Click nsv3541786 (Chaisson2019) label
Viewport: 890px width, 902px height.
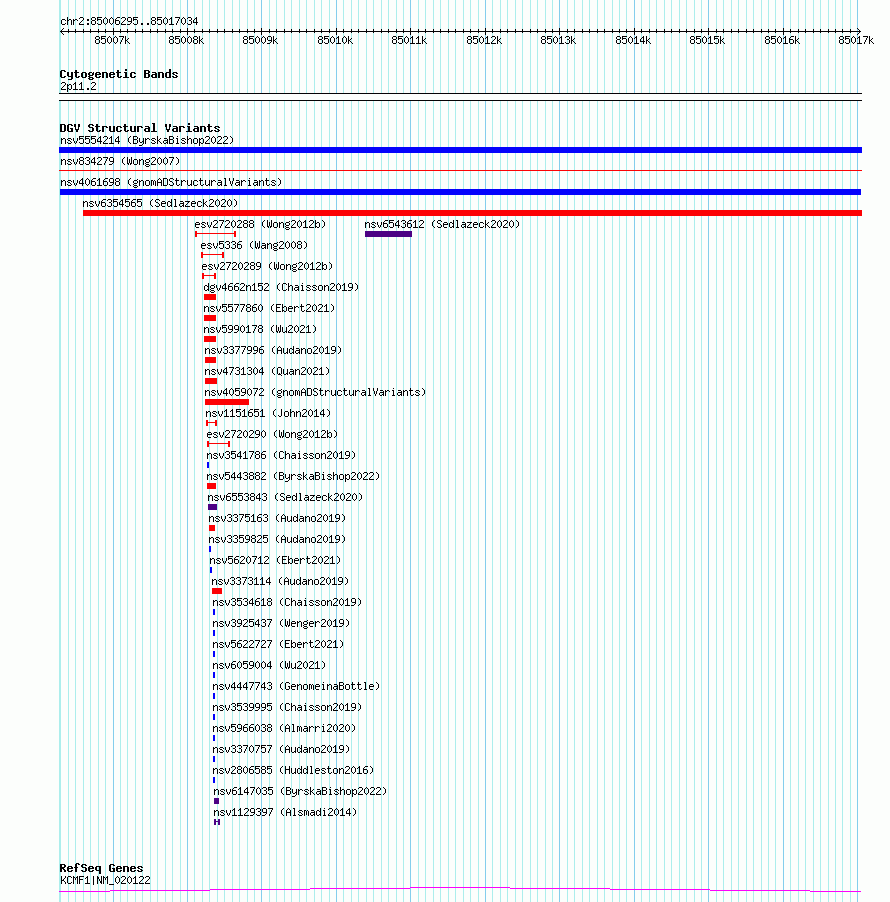tap(281, 456)
